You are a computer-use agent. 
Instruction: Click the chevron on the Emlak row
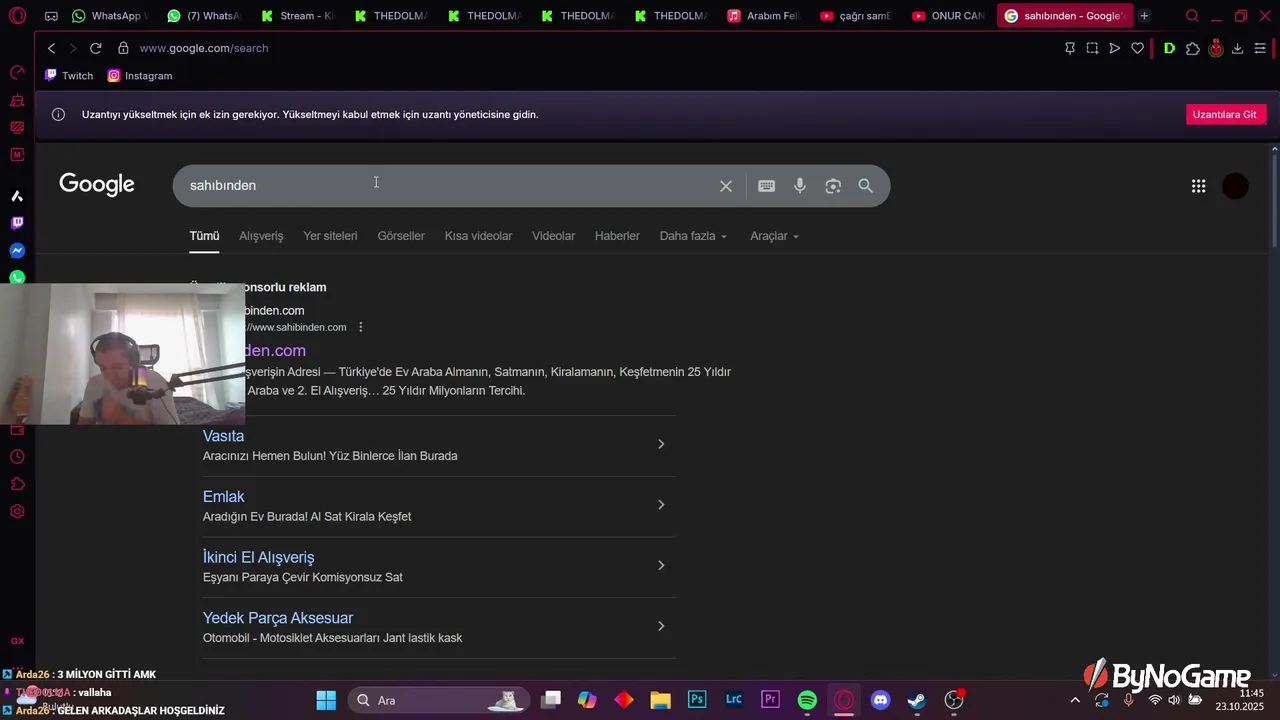tap(661, 505)
